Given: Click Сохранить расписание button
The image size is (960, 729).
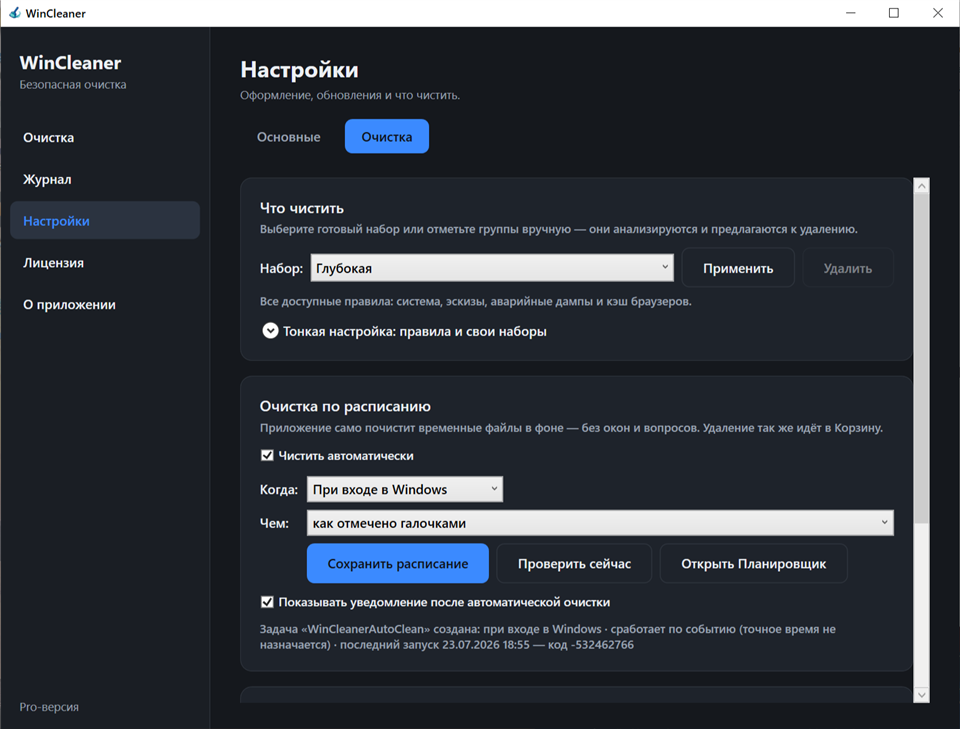Looking at the screenshot, I should coord(398,563).
